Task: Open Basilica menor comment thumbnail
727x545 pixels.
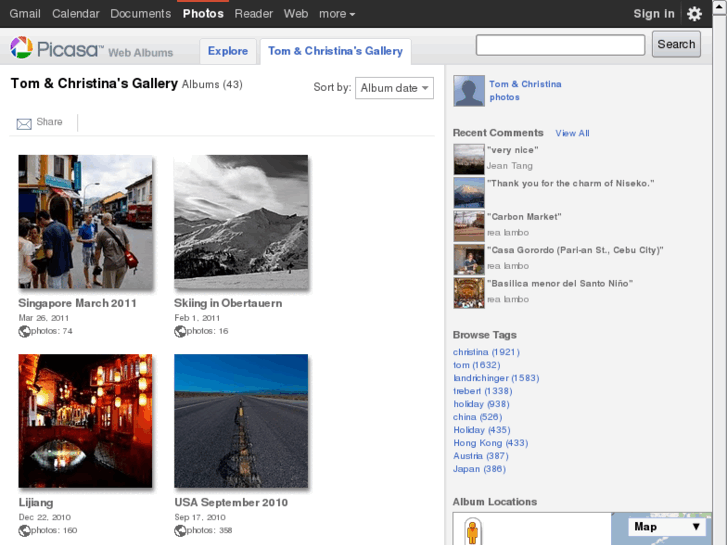Action: (469, 293)
